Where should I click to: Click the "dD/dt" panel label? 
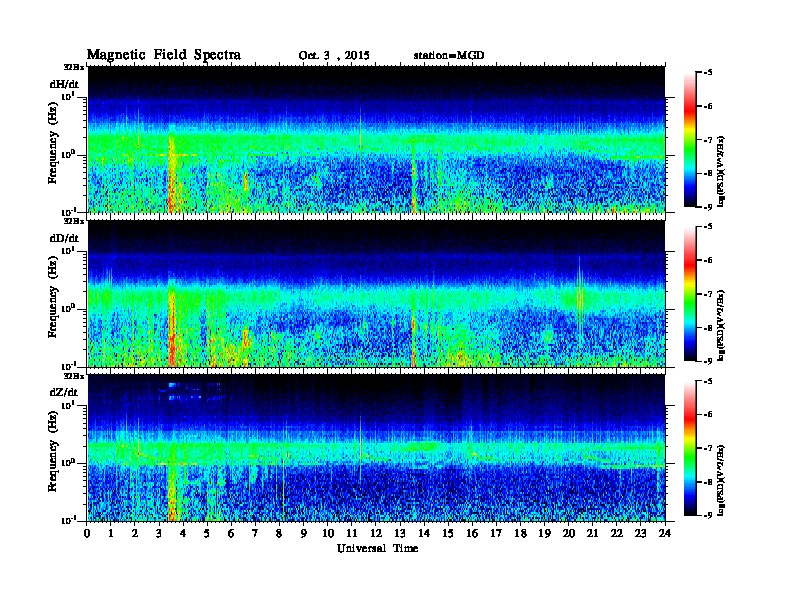pos(64,238)
